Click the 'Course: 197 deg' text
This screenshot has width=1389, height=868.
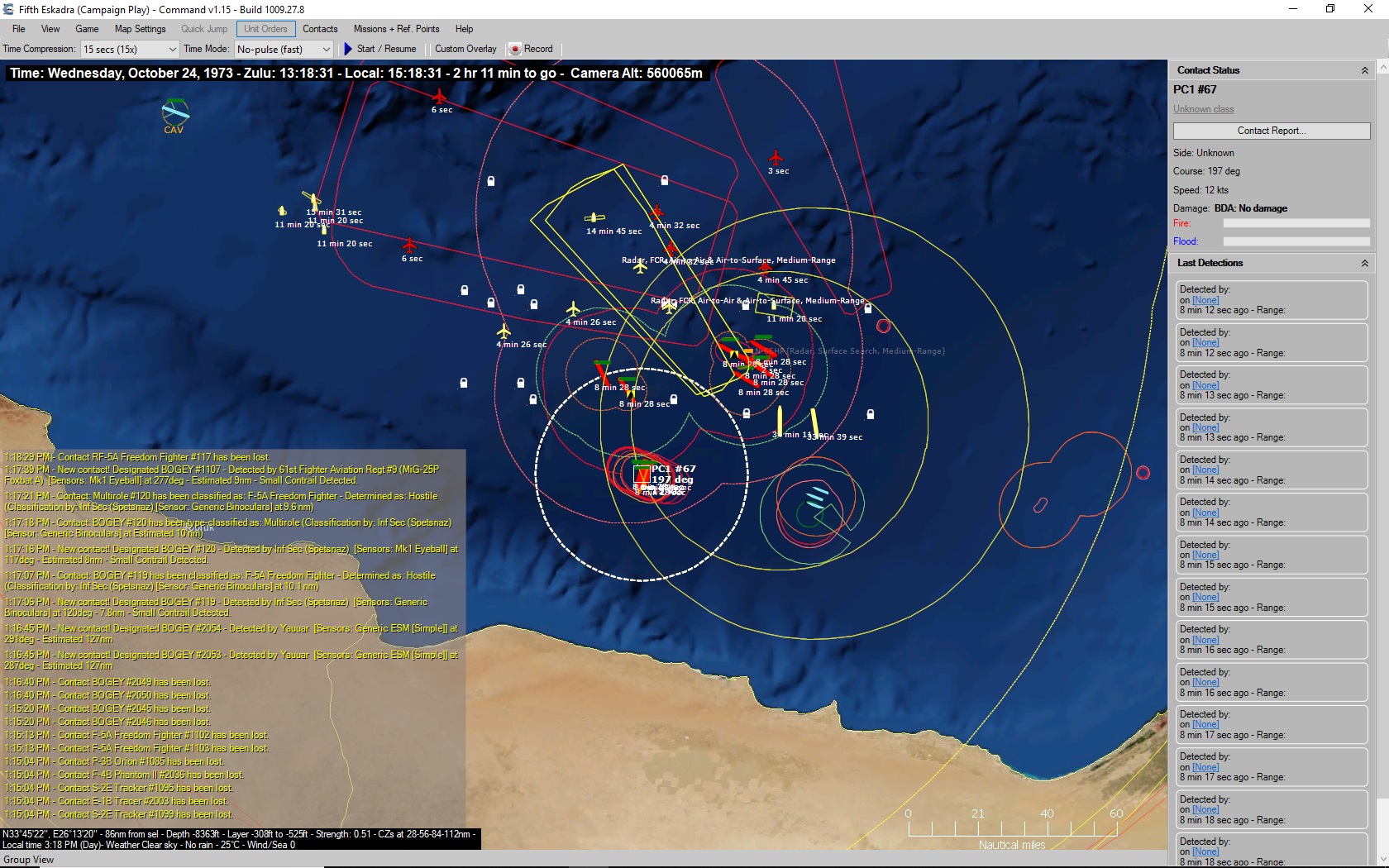point(1206,171)
